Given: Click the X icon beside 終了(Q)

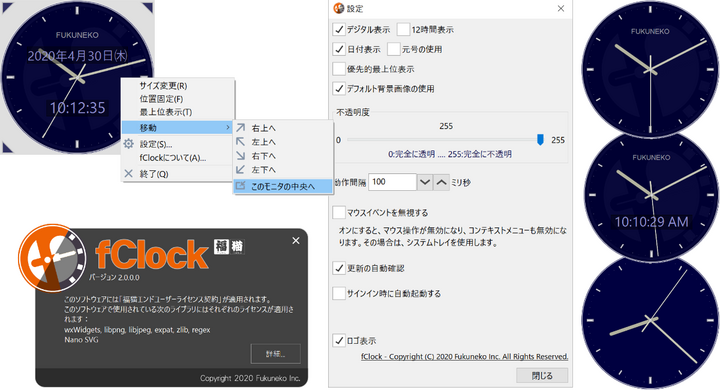Looking at the screenshot, I should click(x=129, y=174).
